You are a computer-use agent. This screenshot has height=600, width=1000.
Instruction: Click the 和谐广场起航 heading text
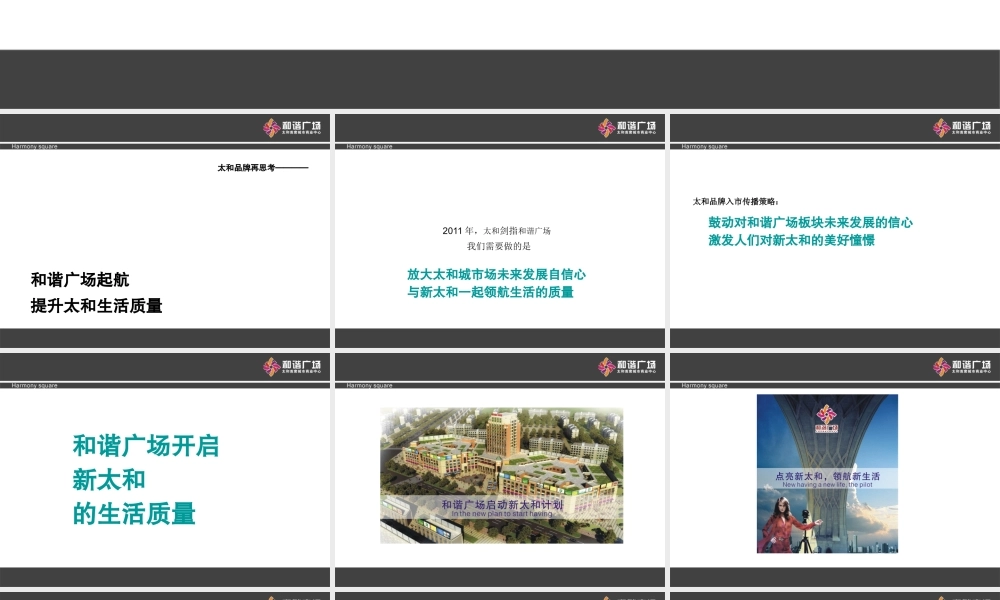[80, 280]
